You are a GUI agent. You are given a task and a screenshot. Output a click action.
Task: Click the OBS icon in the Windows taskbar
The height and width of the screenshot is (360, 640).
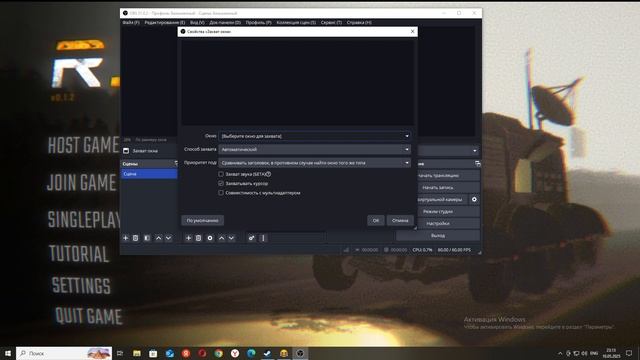300,353
